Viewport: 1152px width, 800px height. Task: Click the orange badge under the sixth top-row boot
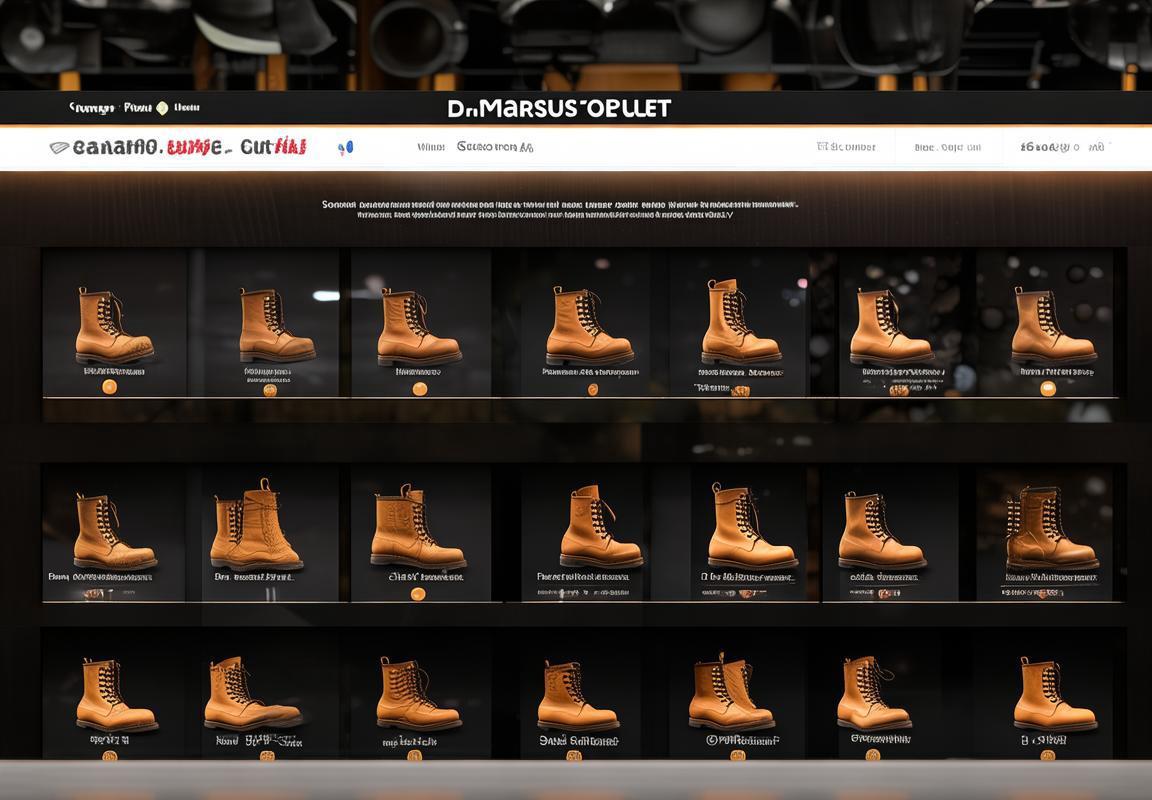[x=899, y=390]
